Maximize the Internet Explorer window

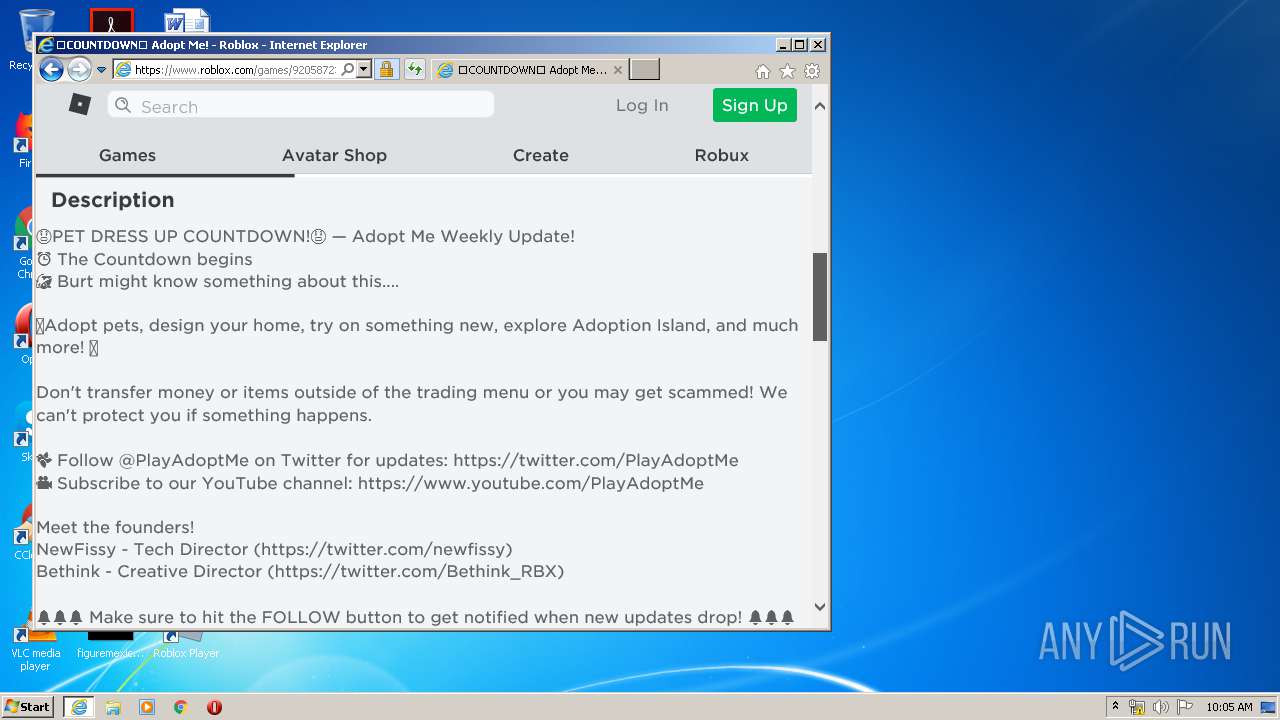[x=800, y=45]
